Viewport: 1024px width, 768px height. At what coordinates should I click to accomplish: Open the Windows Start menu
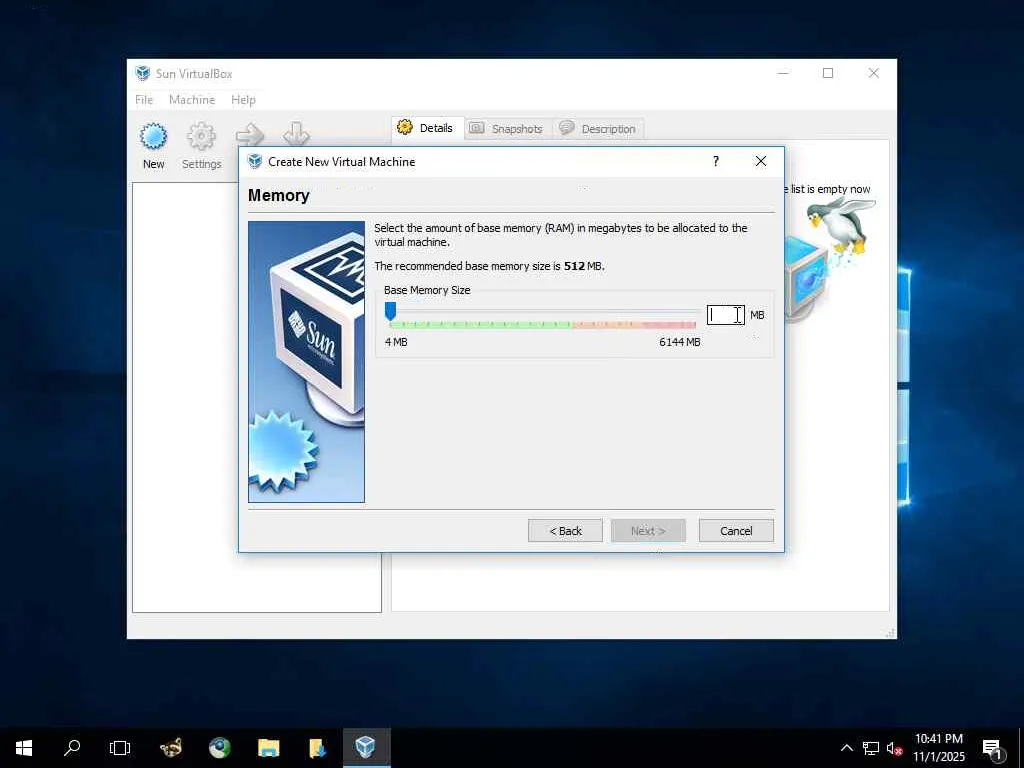coord(24,748)
